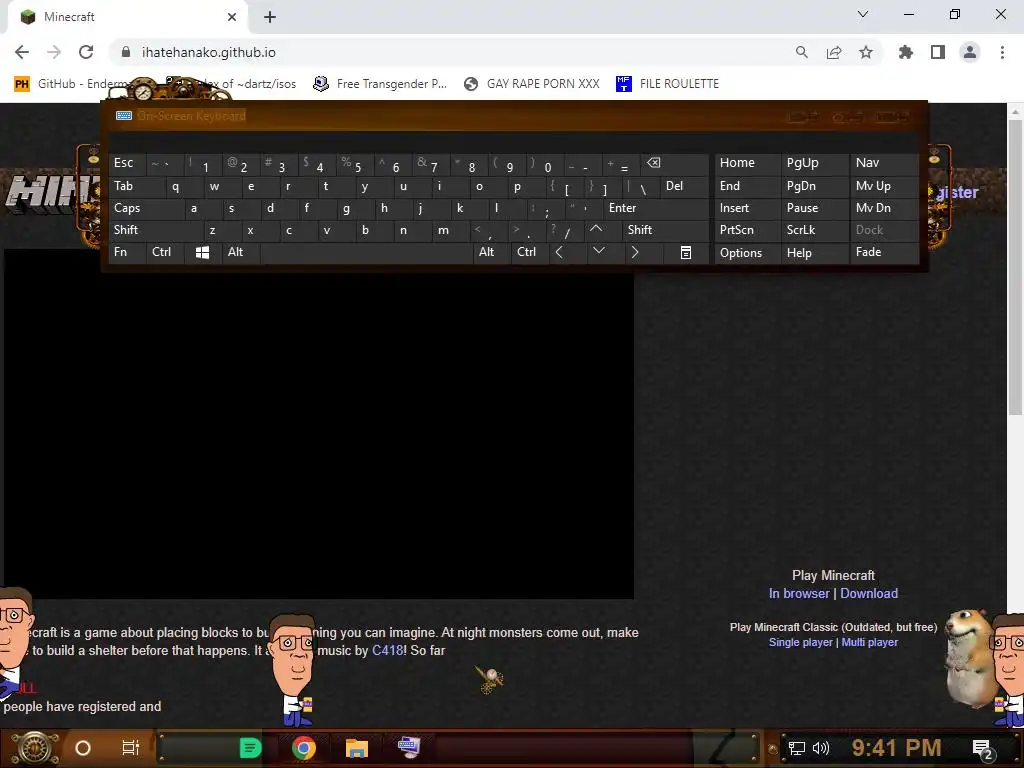The width and height of the screenshot is (1024, 768).
Task: Click the PrtScn key
Action: (x=747, y=230)
